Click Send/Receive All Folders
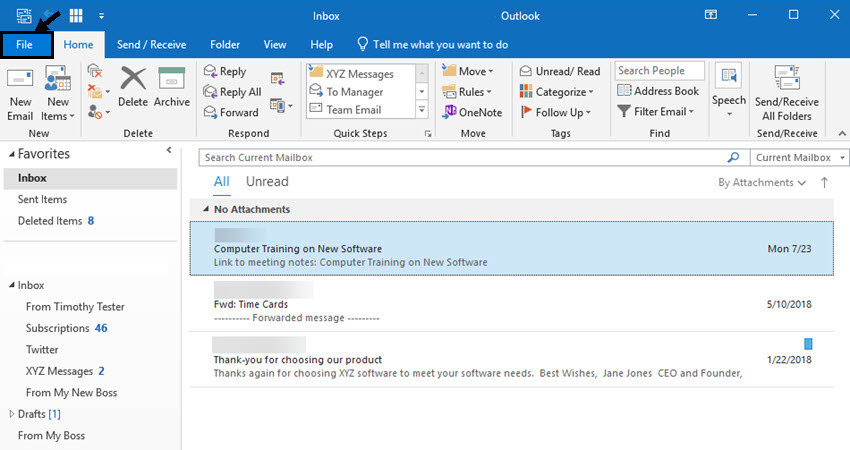This screenshot has height=450, width=850. tap(787, 93)
